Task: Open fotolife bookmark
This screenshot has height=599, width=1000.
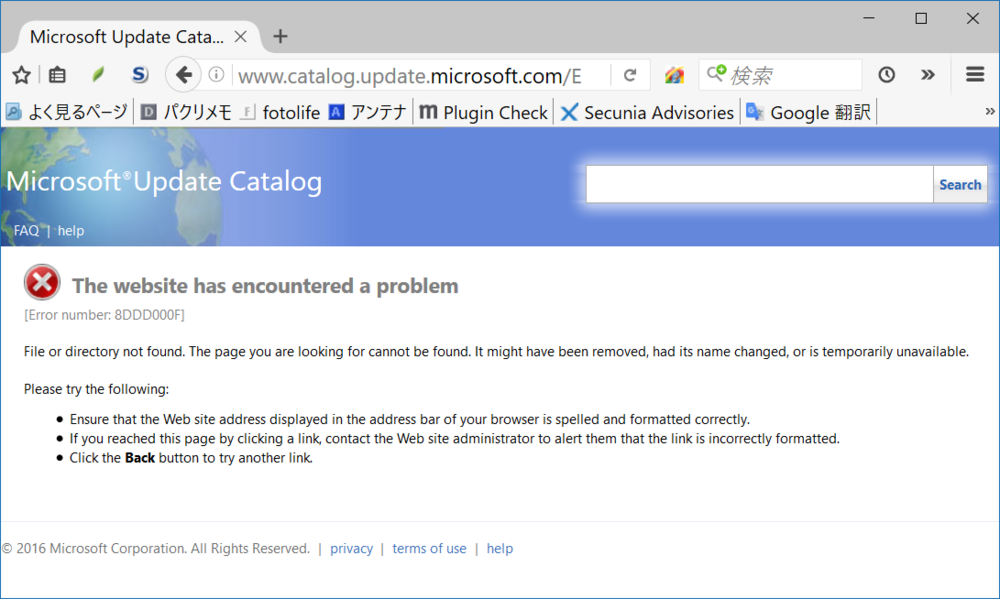Action: click(x=281, y=112)
